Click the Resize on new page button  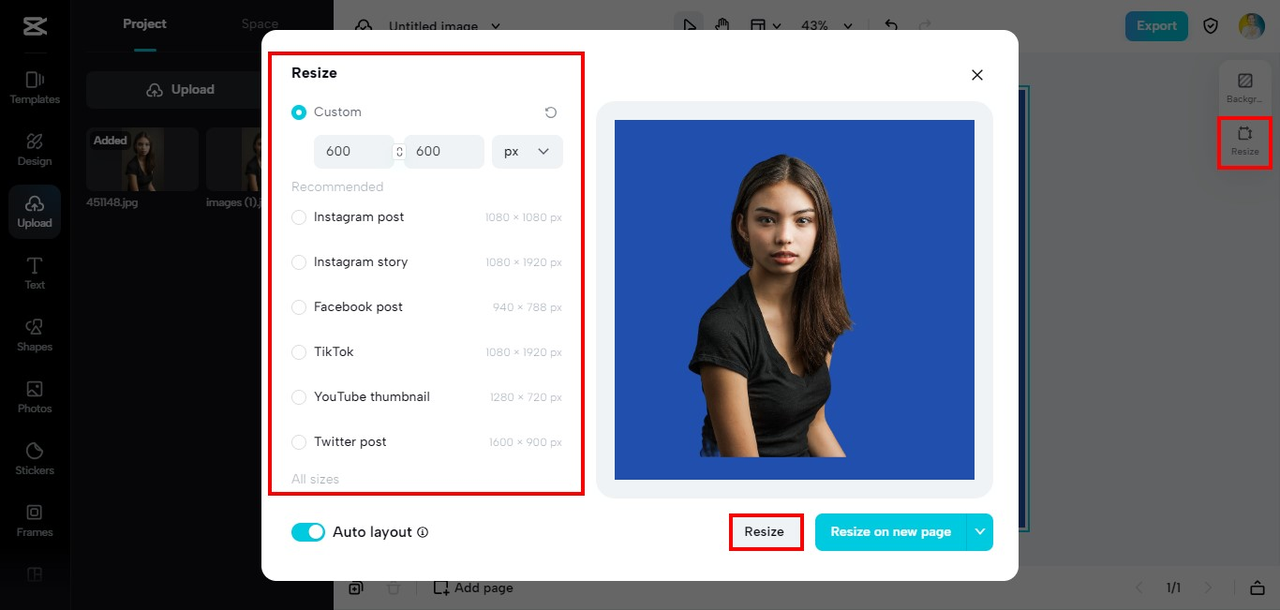click(x=891, y=532)
